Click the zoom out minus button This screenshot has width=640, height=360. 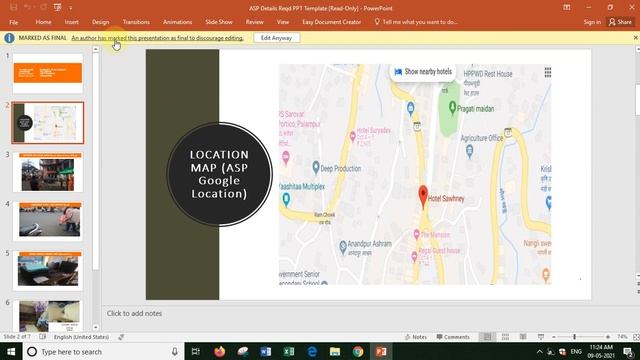[554, 337]
